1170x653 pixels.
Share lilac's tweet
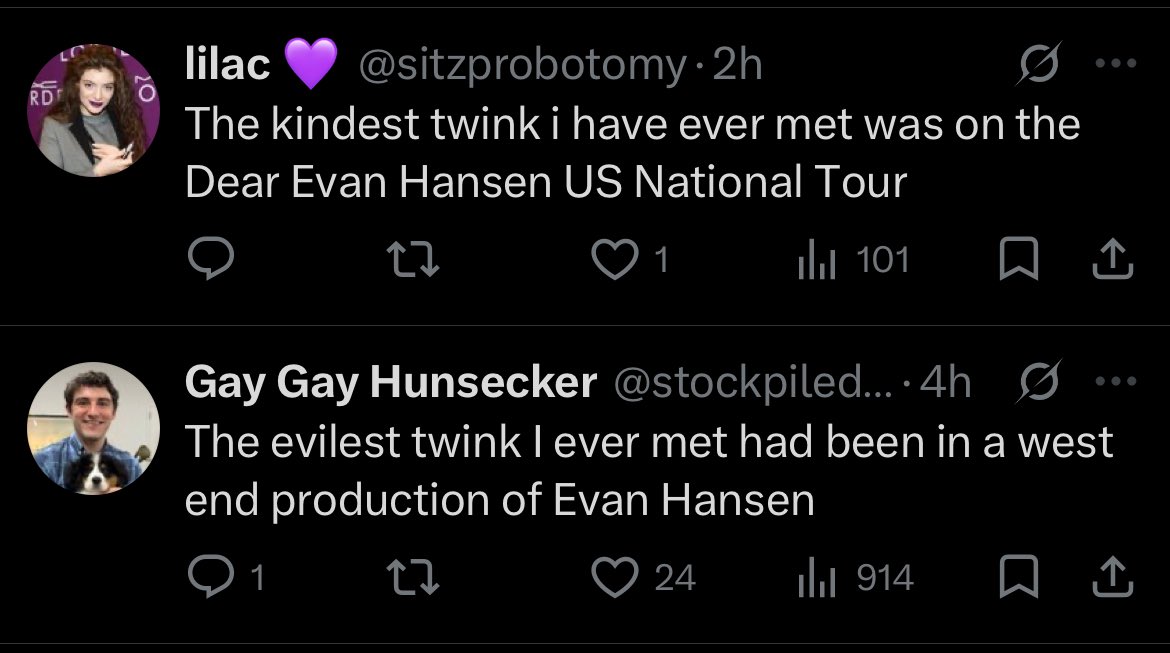[x=1113, y=258]
